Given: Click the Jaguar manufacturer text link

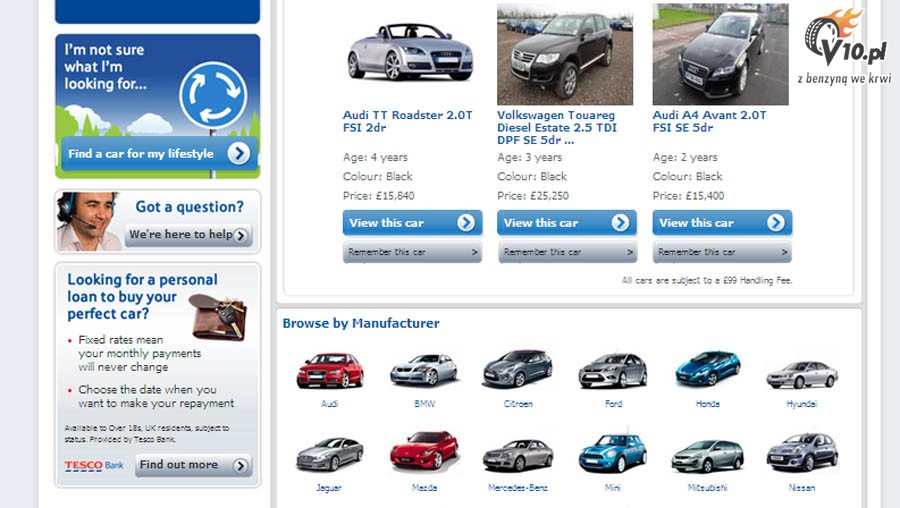Looking at the screenshot, I should (329, 487).
